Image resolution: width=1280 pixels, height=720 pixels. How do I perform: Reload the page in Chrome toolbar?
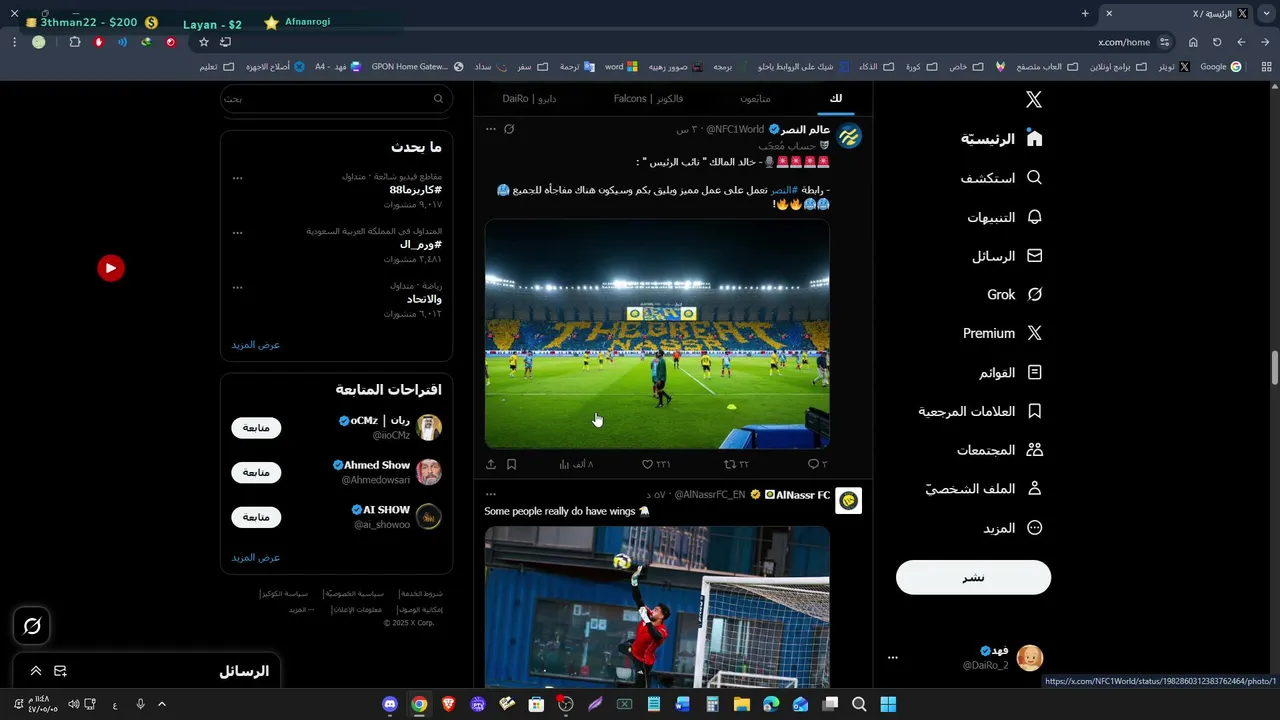(1217, 42)
